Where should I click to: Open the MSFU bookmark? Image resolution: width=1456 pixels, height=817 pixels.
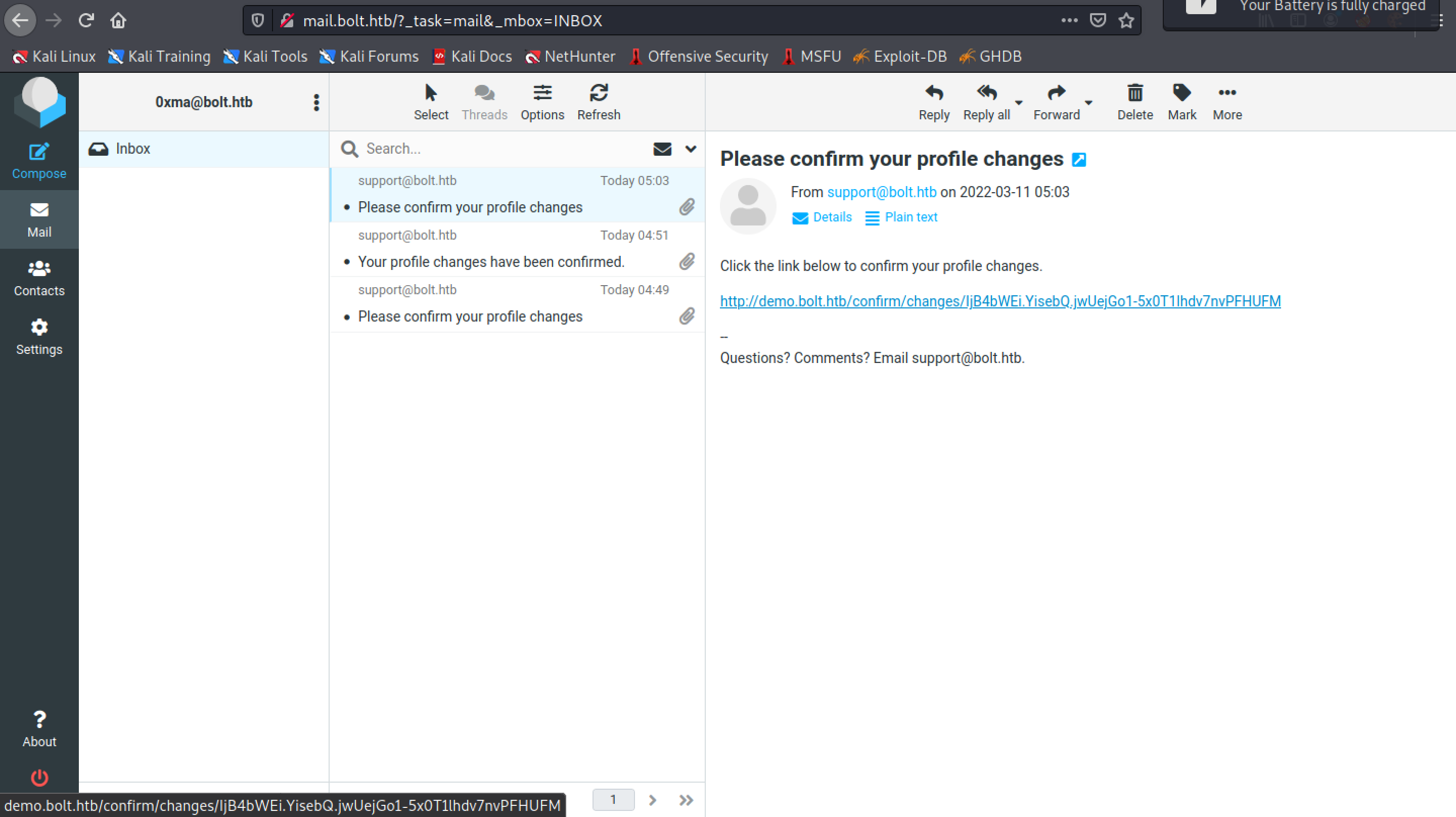(x=811, y=57)
